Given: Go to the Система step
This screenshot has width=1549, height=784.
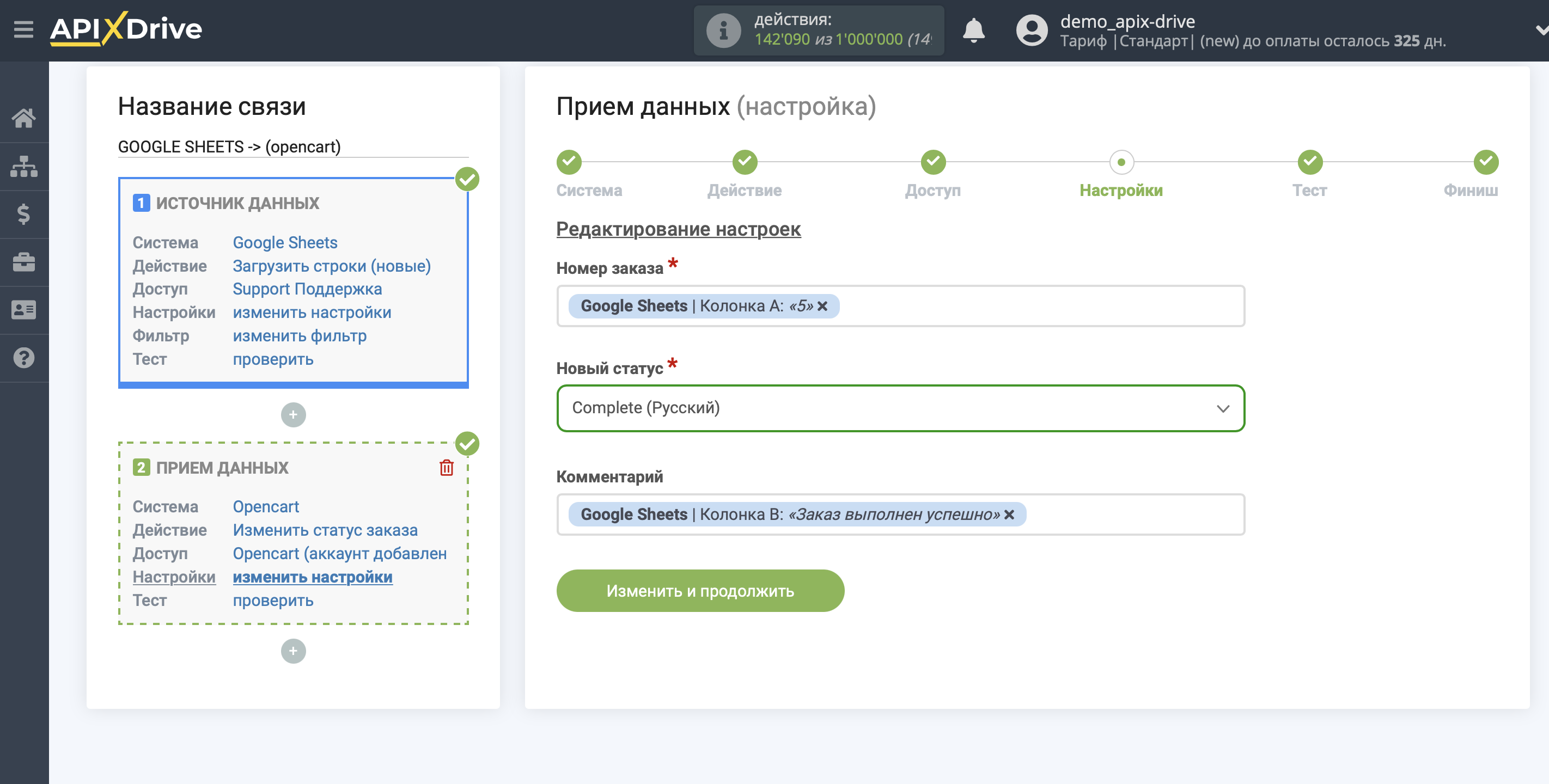Looking at the screenshot, I should pyautogui.click(x=569, y=162).
